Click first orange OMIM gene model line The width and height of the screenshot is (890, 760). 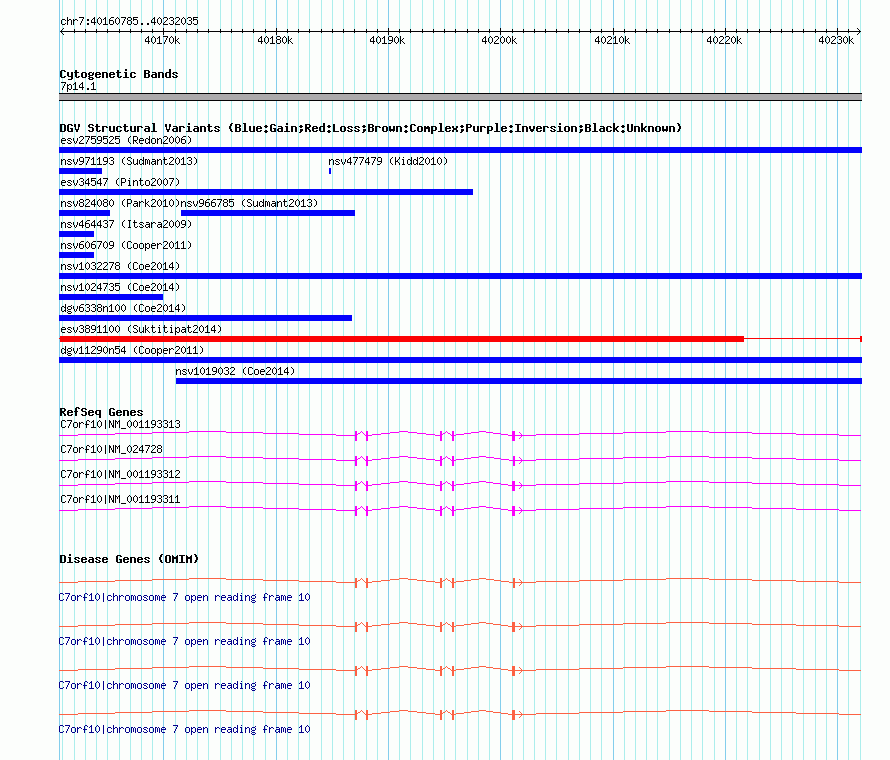(x=460, y=582)
